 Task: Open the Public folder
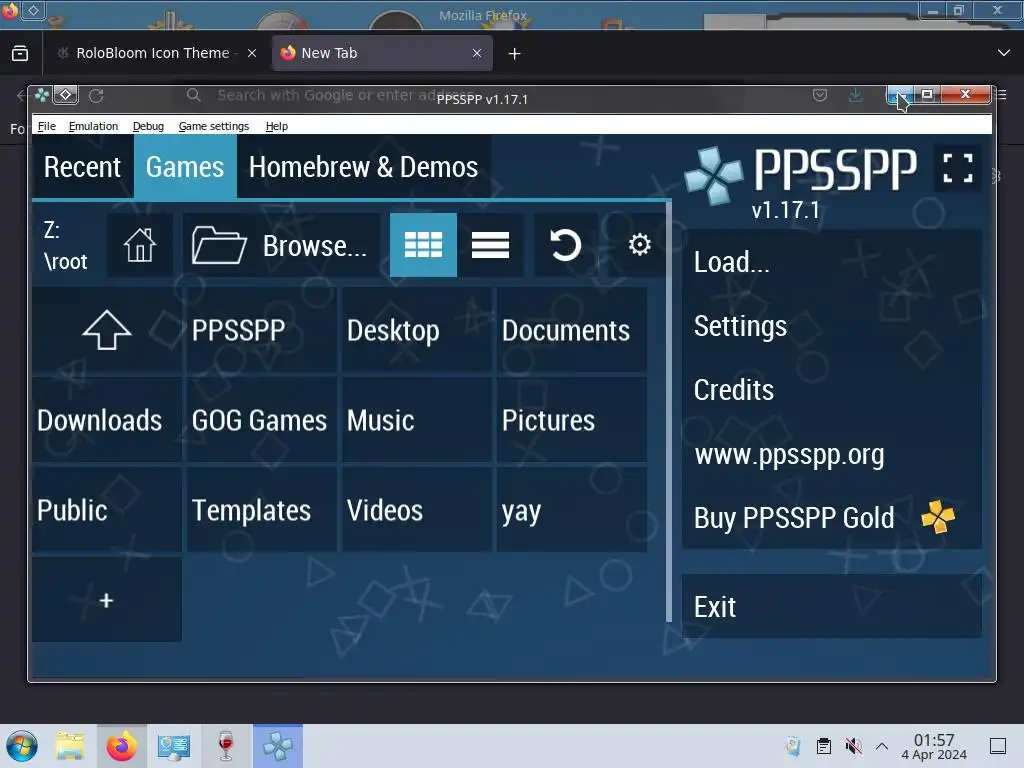107,510
